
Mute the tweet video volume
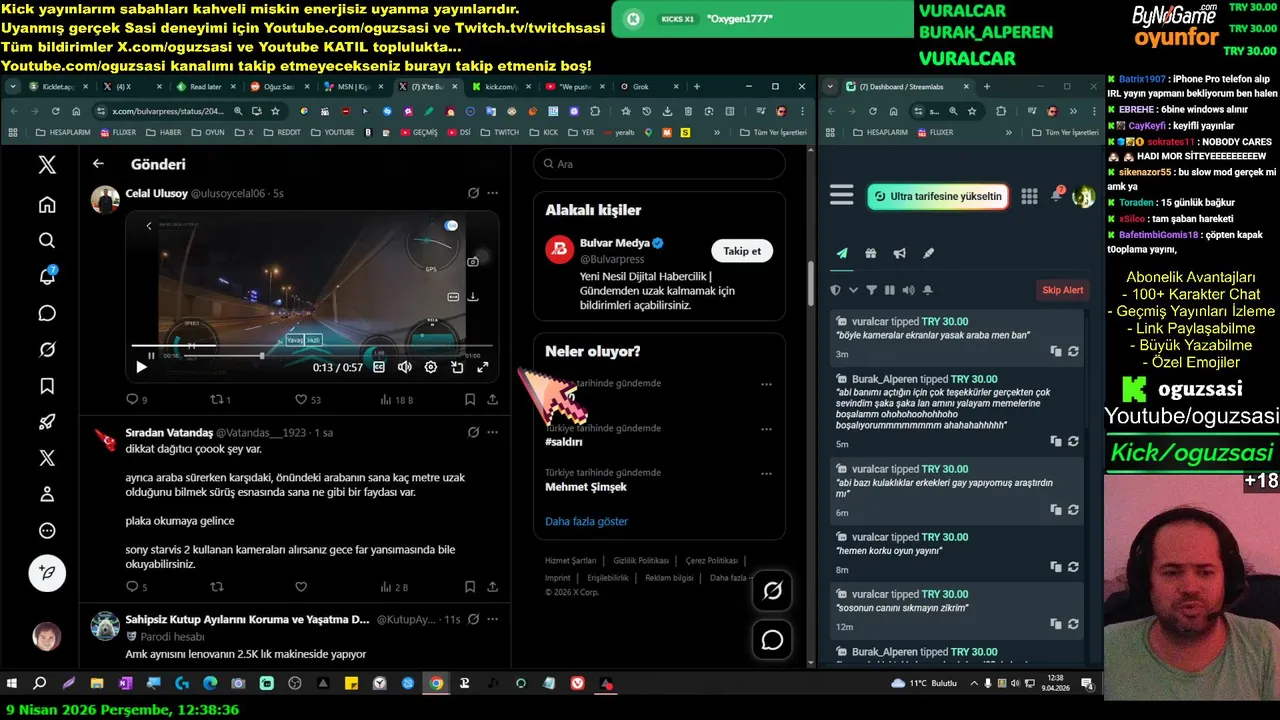click(x=404, y=367)
